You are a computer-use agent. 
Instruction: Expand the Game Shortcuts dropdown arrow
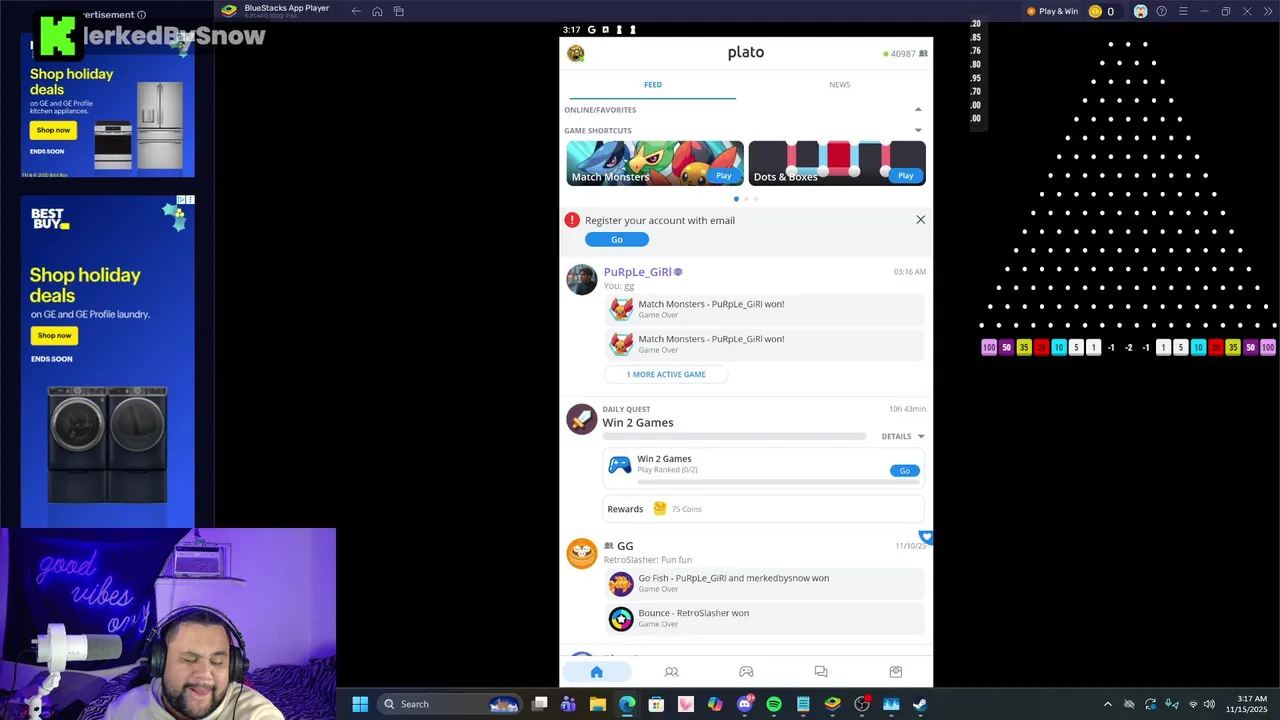tap(918, 130)
